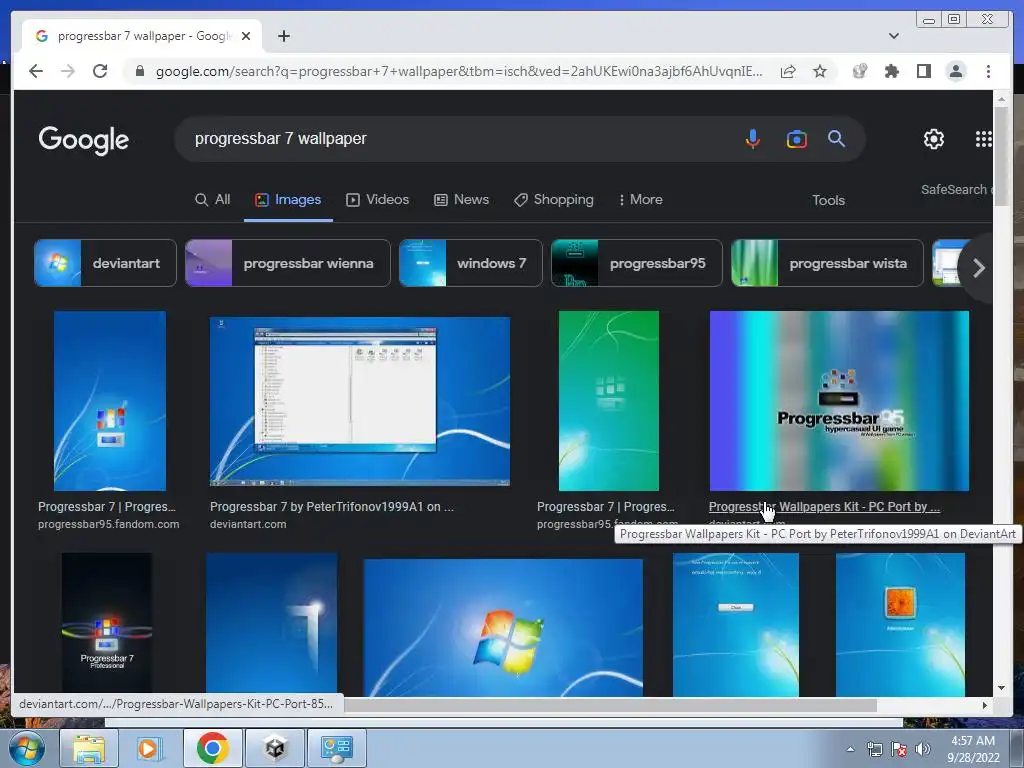Click the extension icon beside the bookmark star

pyautogui.click(x=859, y=71)
